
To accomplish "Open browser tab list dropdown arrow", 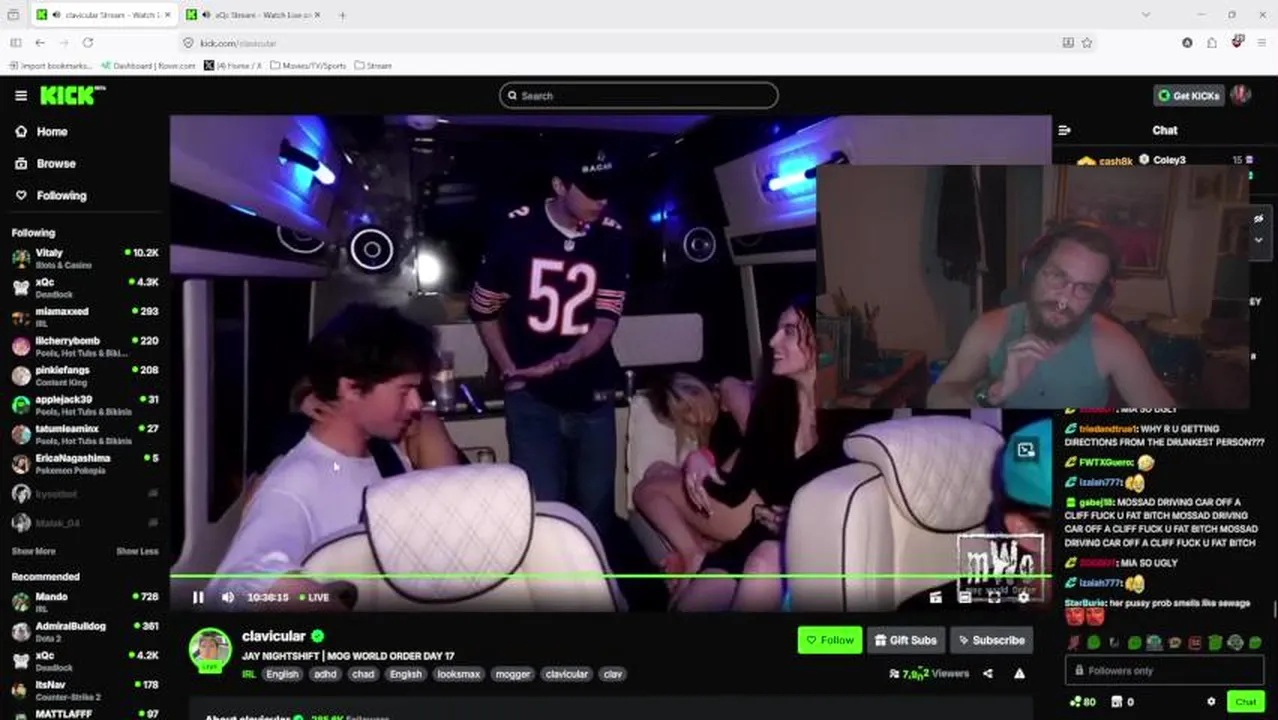I will (1146, 15).
